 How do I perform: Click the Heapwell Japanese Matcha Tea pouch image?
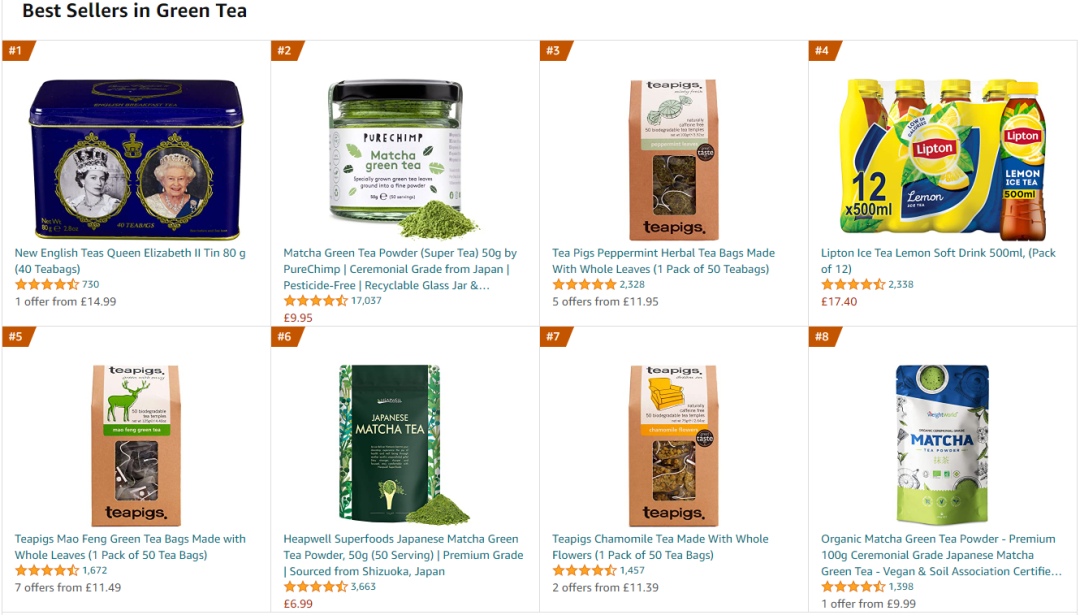point(404,446)
